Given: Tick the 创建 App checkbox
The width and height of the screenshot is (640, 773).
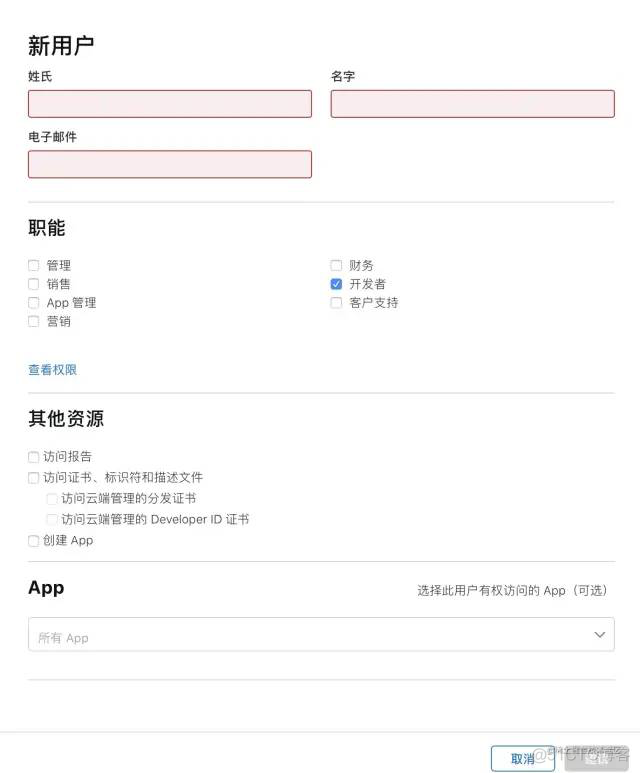Looking at the screenshot, I should (34, 541).
